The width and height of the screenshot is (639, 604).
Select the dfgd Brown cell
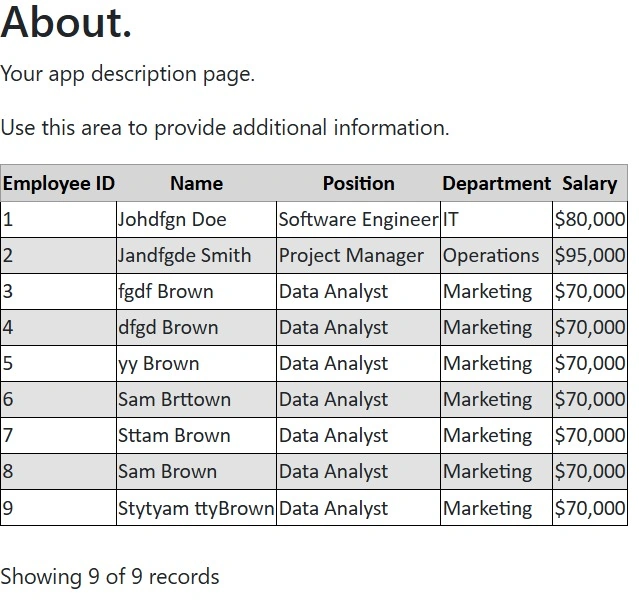click(196, 327)
